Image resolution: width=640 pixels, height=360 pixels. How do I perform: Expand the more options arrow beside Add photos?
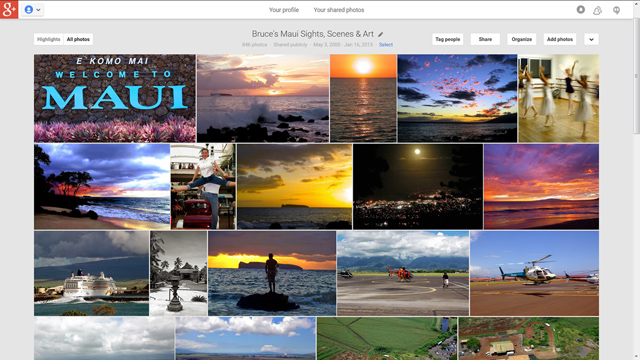click(591, 39)
